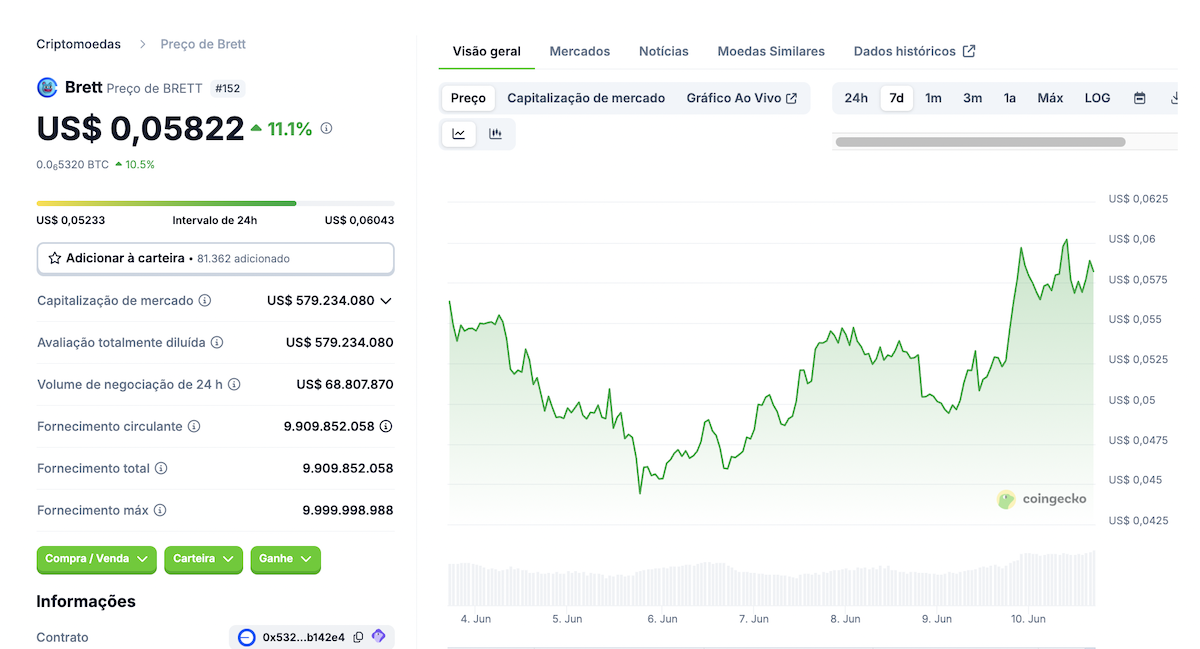The width and height of the screenshot is (1200, 649).
Task: Click the 24h price range bar
Action: (x=215, y=203)
